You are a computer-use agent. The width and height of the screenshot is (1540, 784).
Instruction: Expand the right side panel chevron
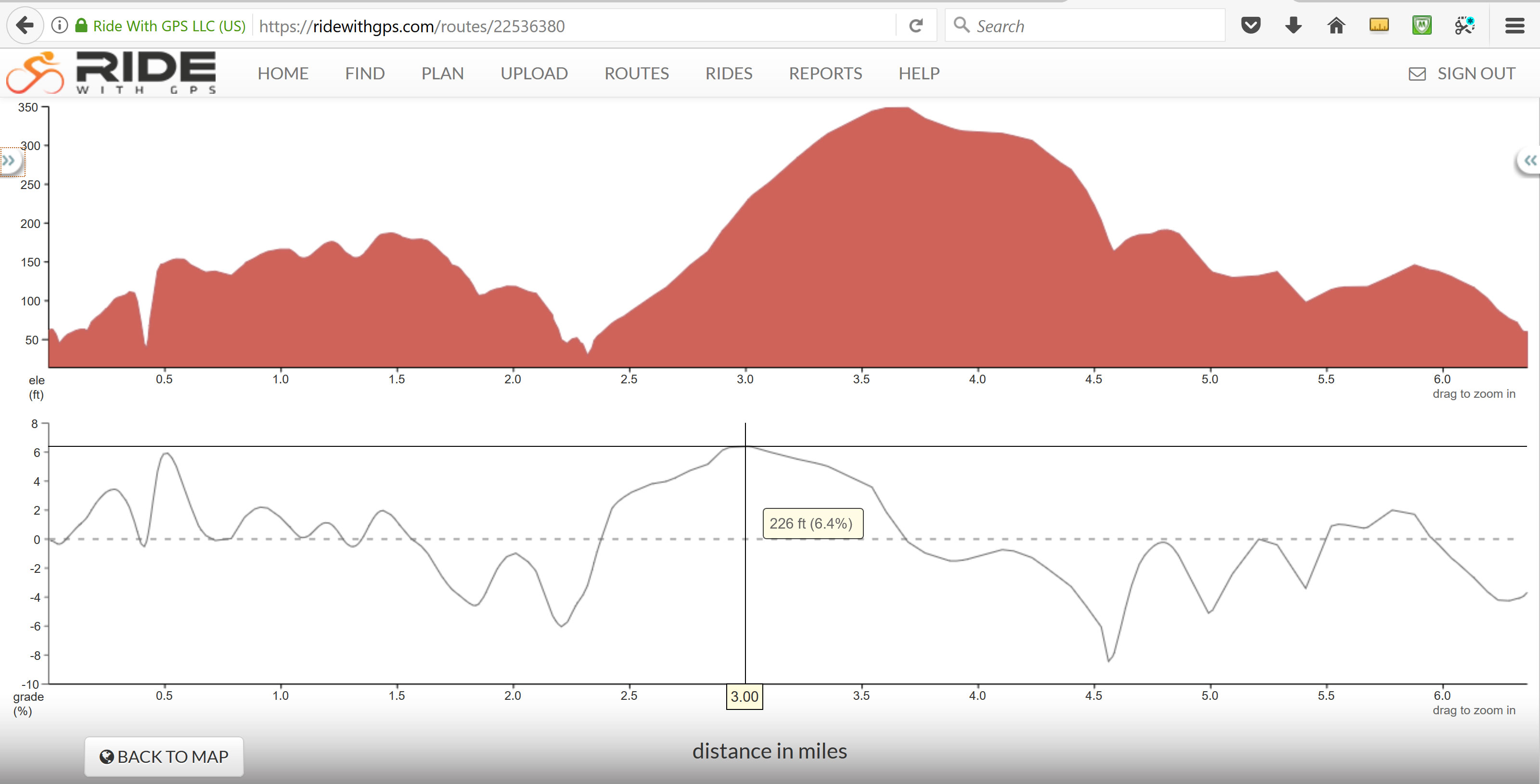point(1530,160)
